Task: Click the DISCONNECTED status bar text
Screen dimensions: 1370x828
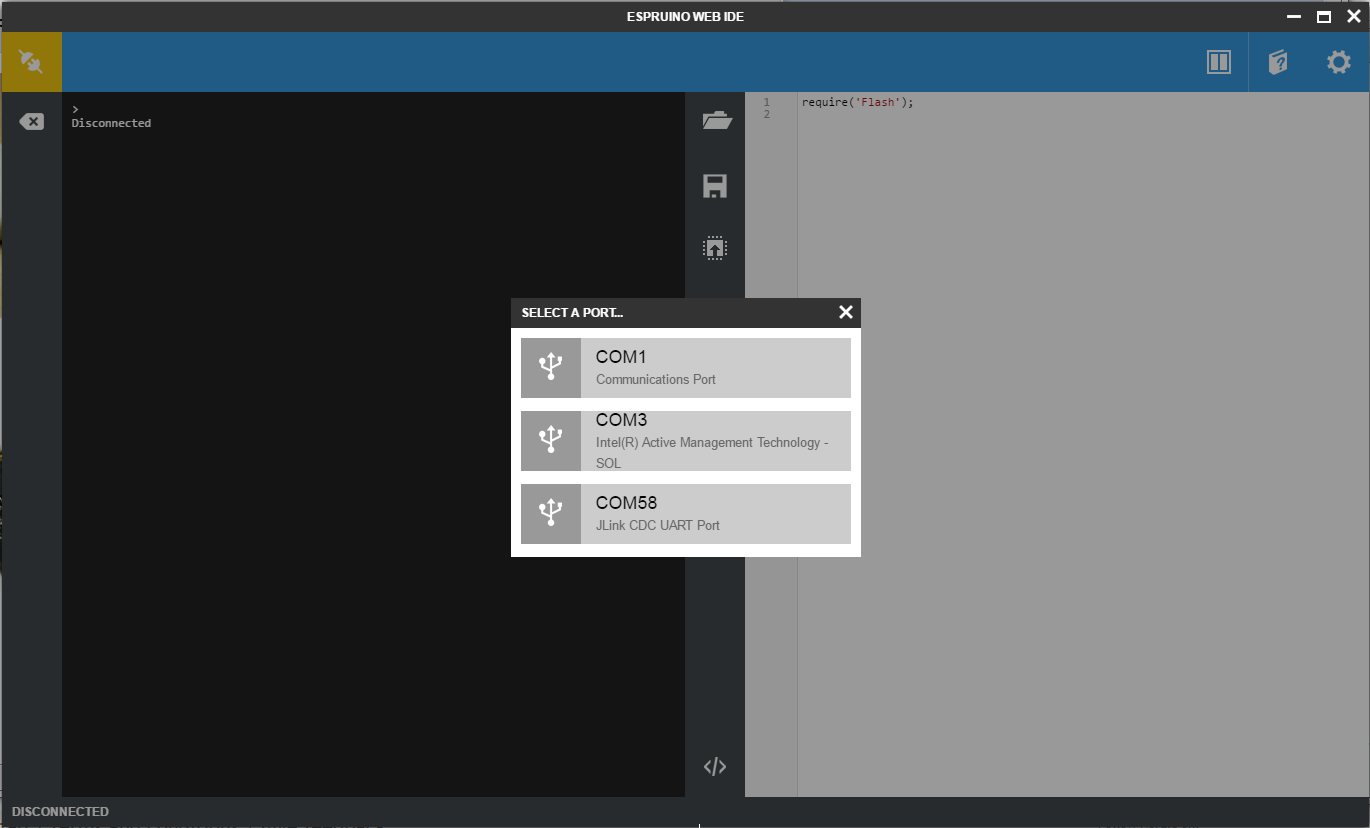Action: tap(60, 812)
